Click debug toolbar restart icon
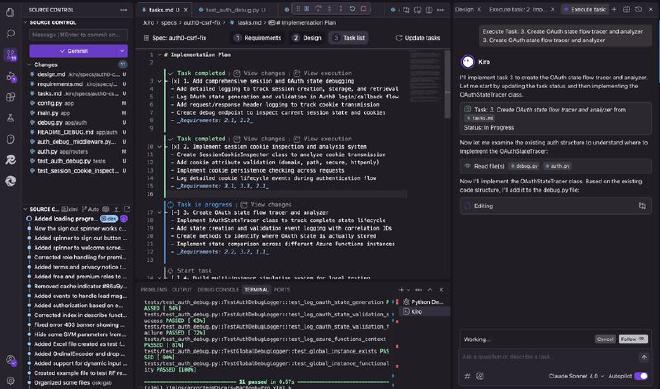The image size is (660, 389). (352, 9)
